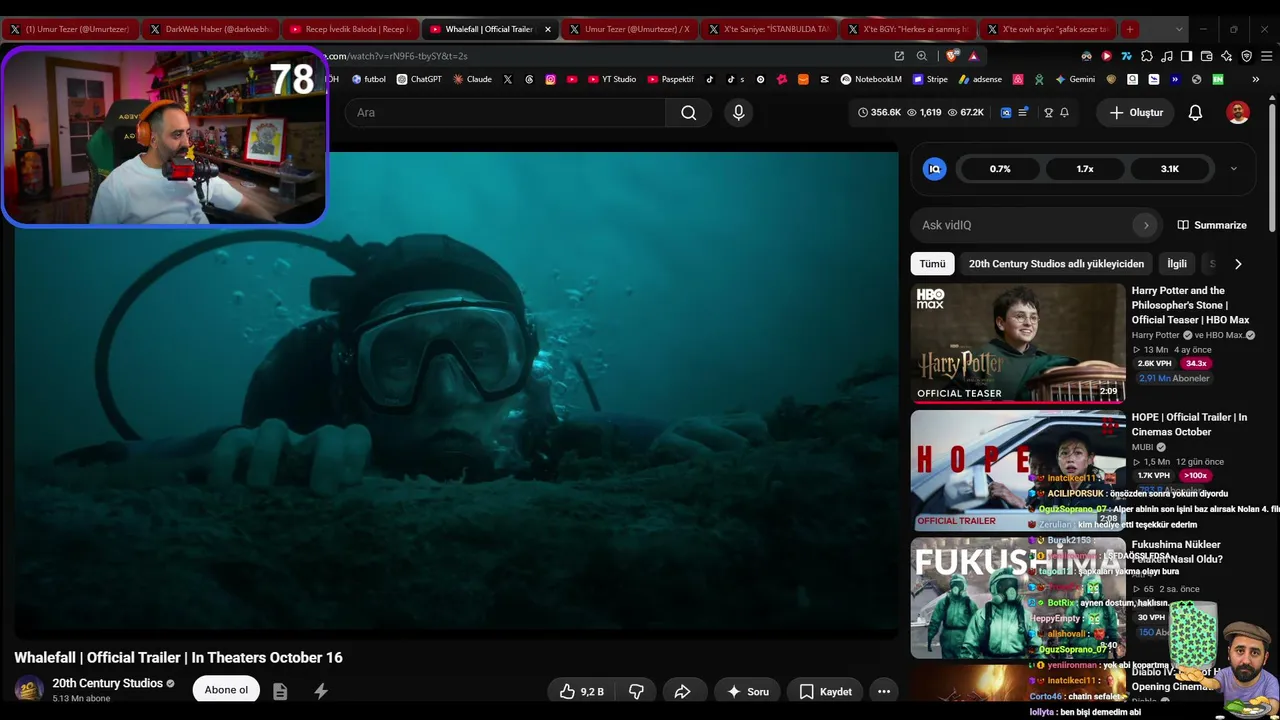Open the Paspektif bookmark
This screenshot has width=1280, height=720.
(671, 79)
